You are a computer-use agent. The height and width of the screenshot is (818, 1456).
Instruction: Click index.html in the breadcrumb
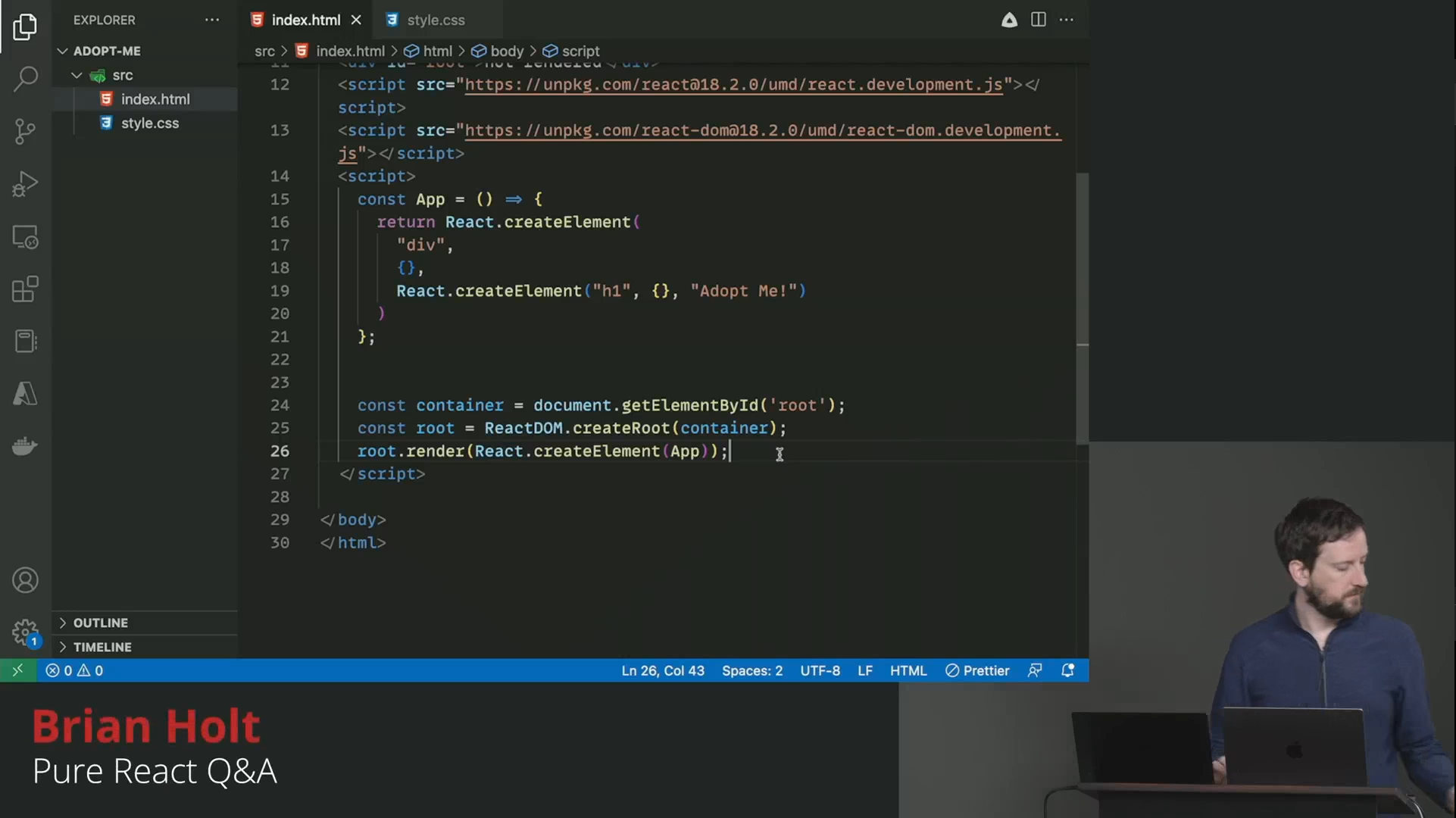tap(350, 52)
